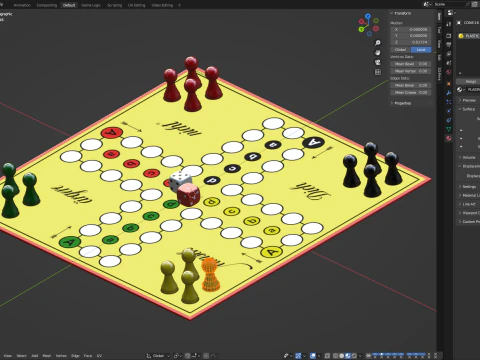Click the add workspace plus button

[179, 5]
